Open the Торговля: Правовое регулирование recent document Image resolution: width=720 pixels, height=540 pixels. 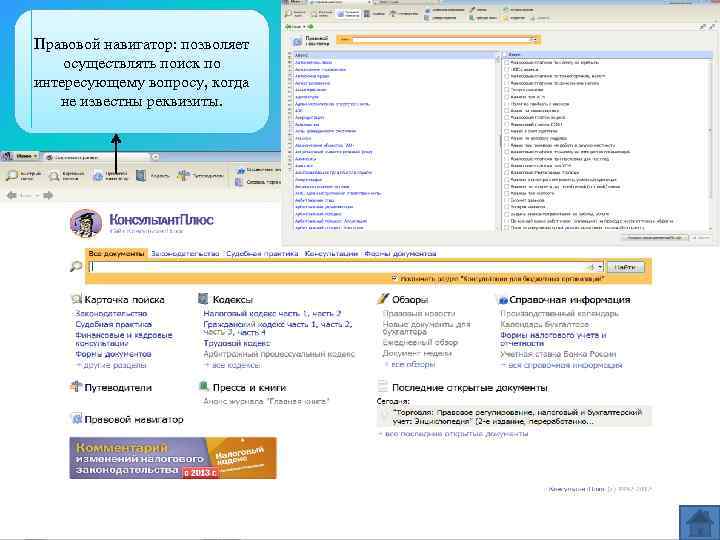click(x=517, y=416)
